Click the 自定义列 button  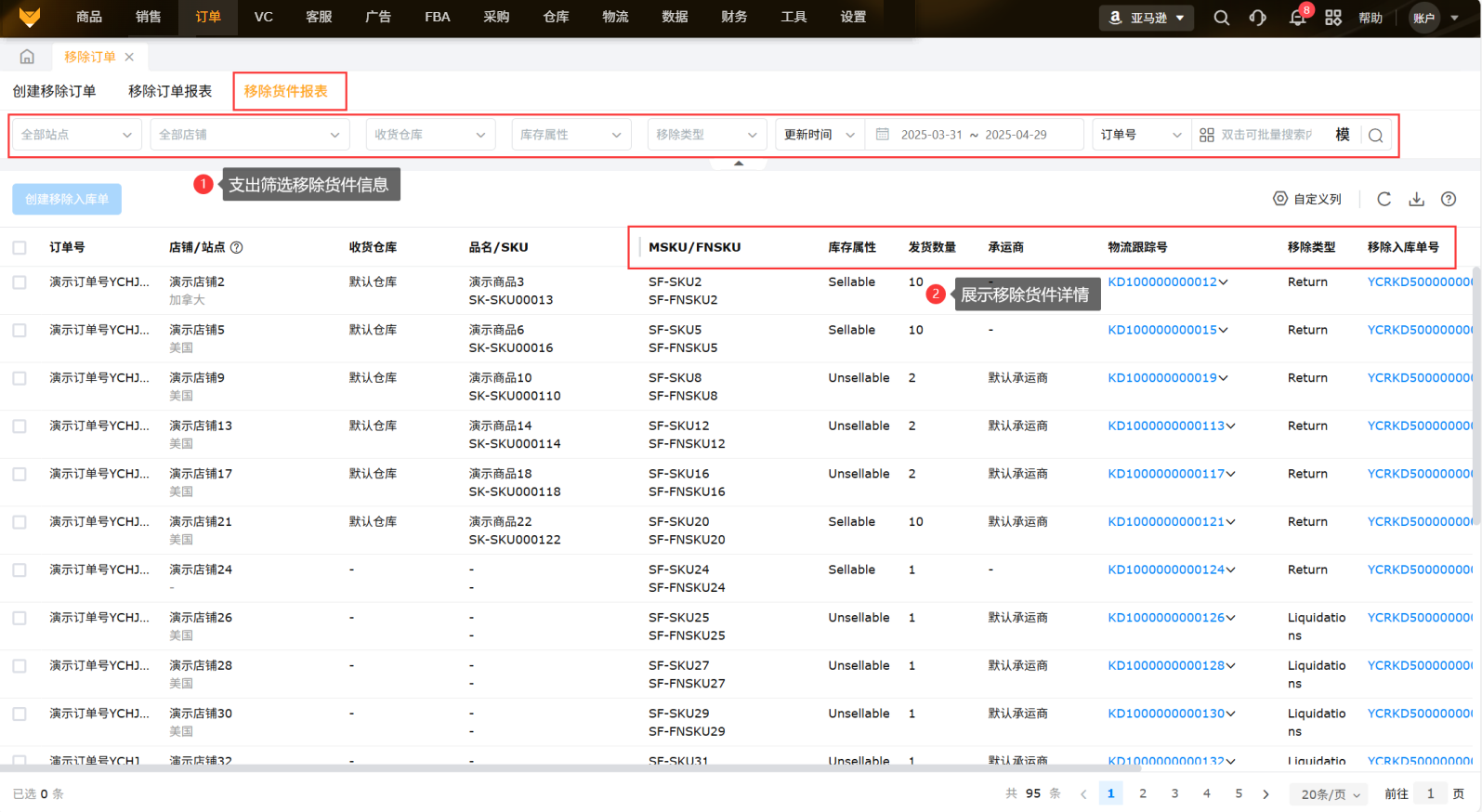tap(1307, 199)
